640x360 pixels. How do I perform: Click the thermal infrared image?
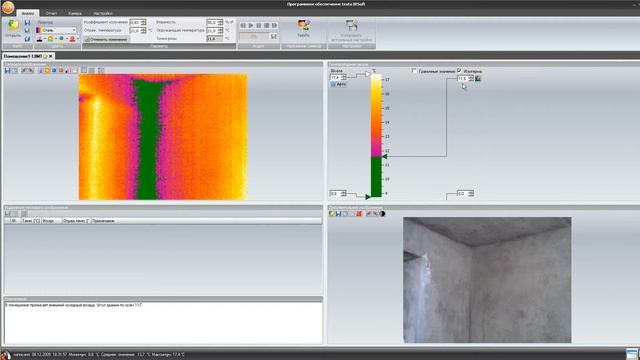(163, 137)
